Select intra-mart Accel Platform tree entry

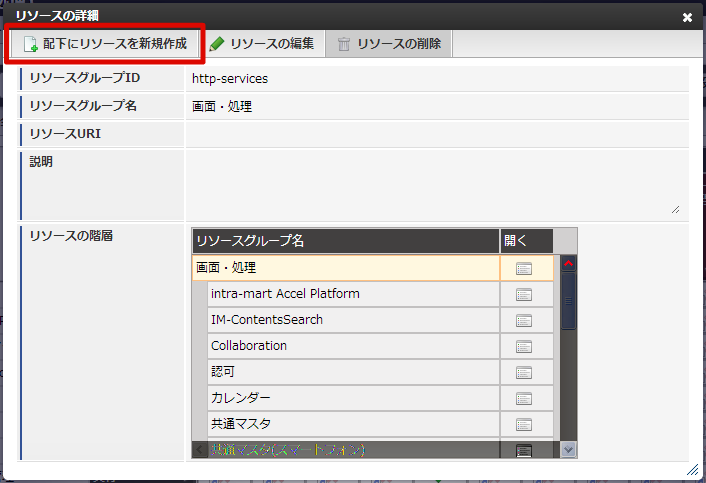(x=285, y=294)
